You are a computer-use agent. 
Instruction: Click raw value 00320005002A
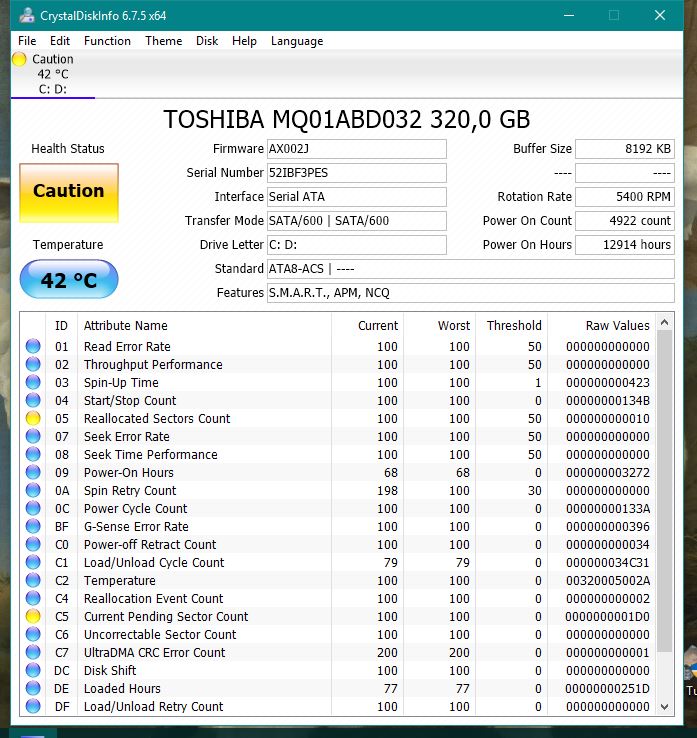coord(608,580)
